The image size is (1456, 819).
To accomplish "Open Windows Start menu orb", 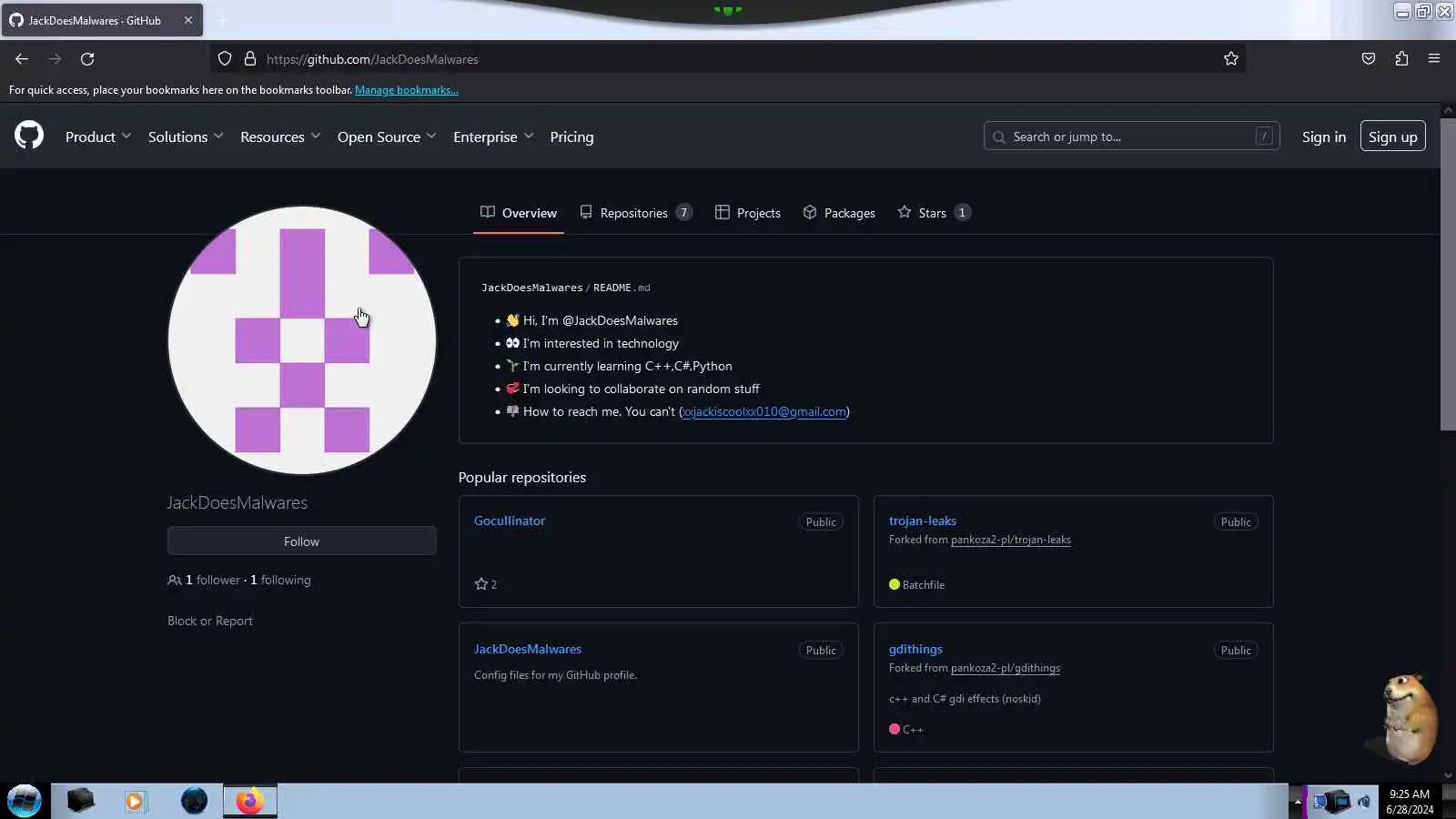I will click(x=25, y=801).
